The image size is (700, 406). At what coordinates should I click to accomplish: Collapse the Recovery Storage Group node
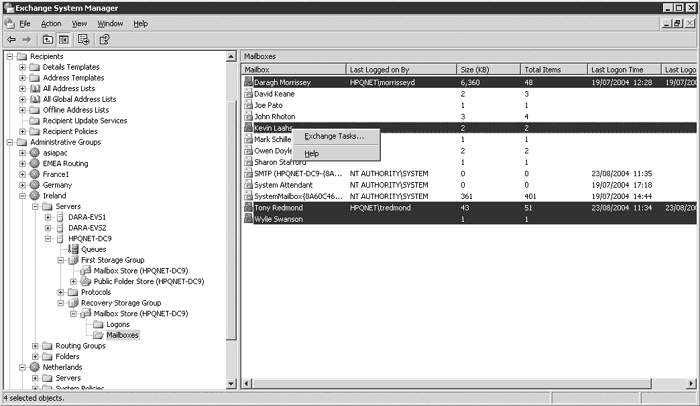(x=60, y=303)
